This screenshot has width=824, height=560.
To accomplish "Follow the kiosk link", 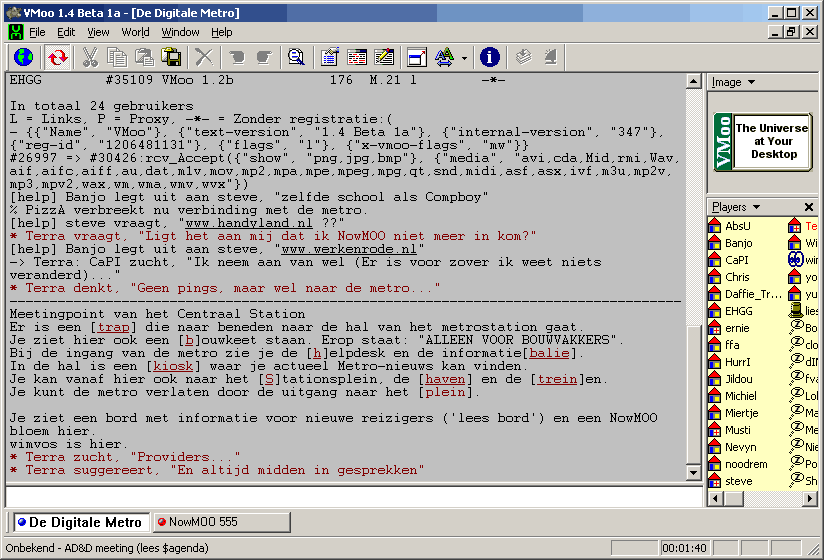I will (173, 366).
